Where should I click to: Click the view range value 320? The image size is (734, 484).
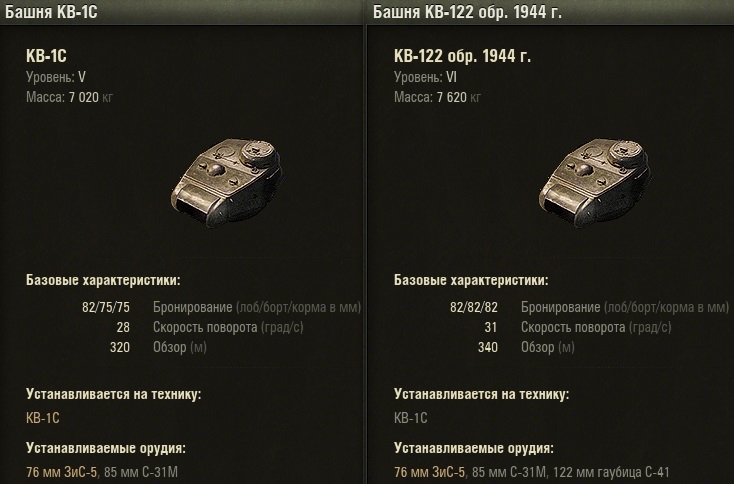(119, 347)
